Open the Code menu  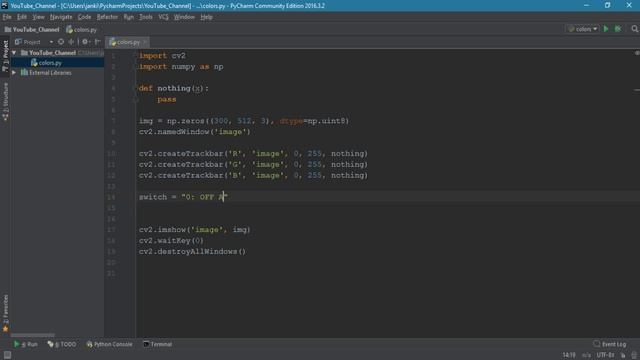tap(84, 17)
